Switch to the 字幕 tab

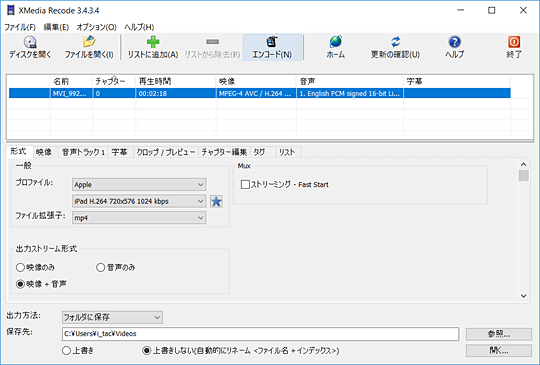tap(120, 152)
